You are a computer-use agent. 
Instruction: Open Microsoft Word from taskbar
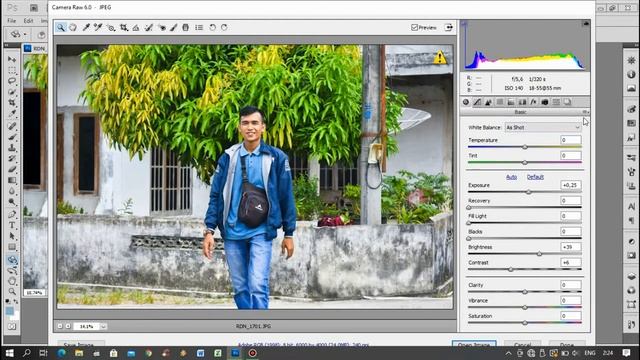coord(200,353)
